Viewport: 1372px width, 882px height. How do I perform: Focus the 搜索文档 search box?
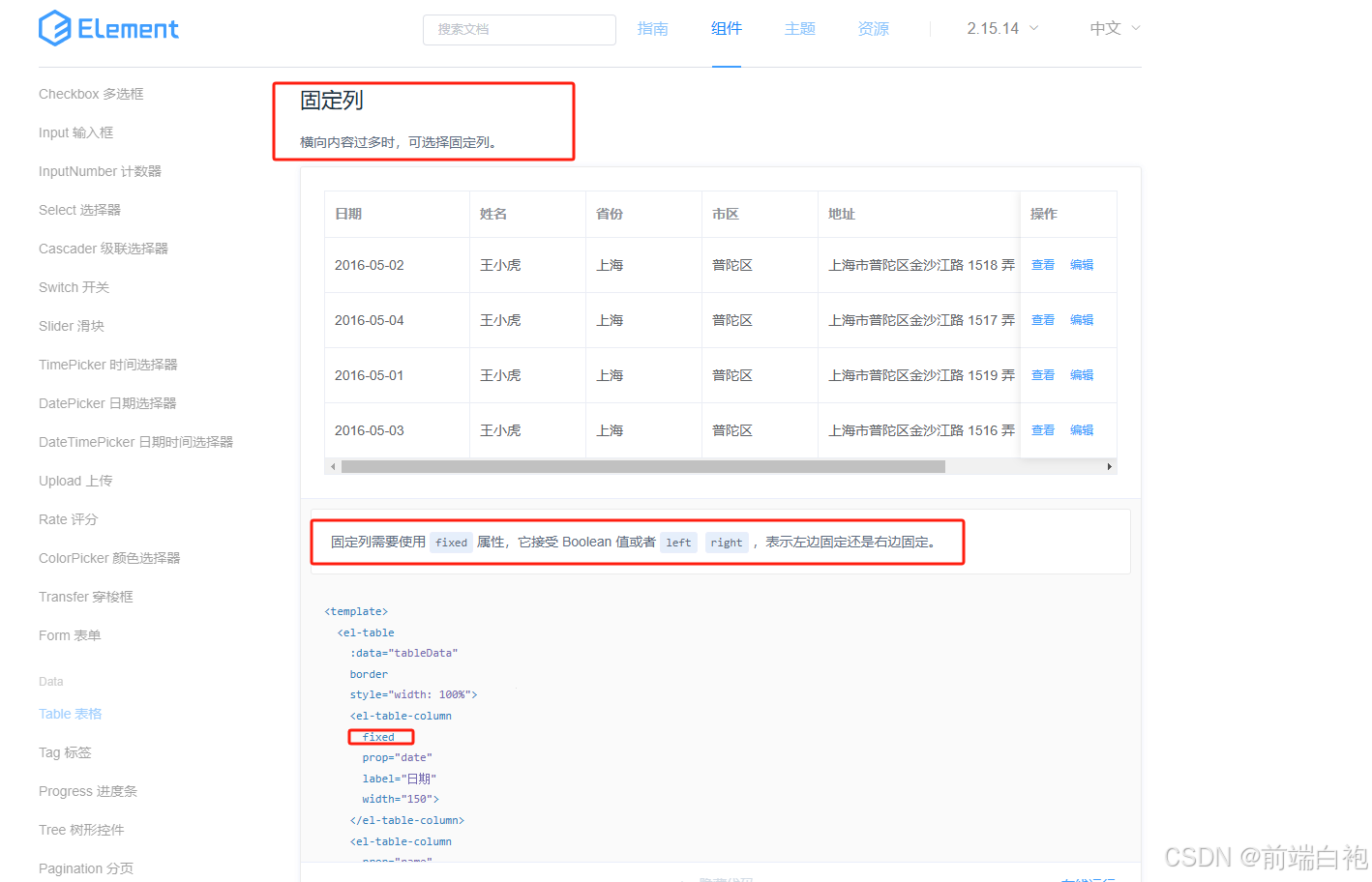tap(520, 29)
